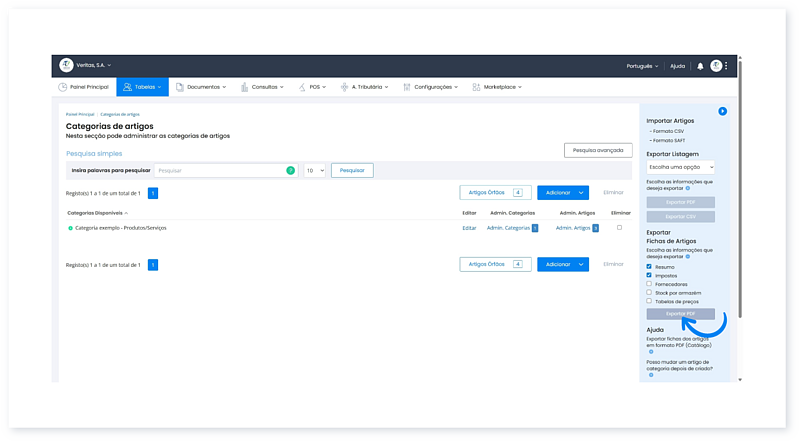Open the user avatar in top bar
This screenshot has height=442, width=800.
point(716,66)
